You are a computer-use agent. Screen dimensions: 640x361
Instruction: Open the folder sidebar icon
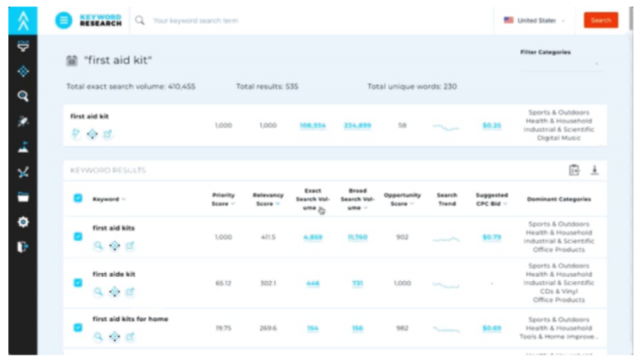[23, 197]
